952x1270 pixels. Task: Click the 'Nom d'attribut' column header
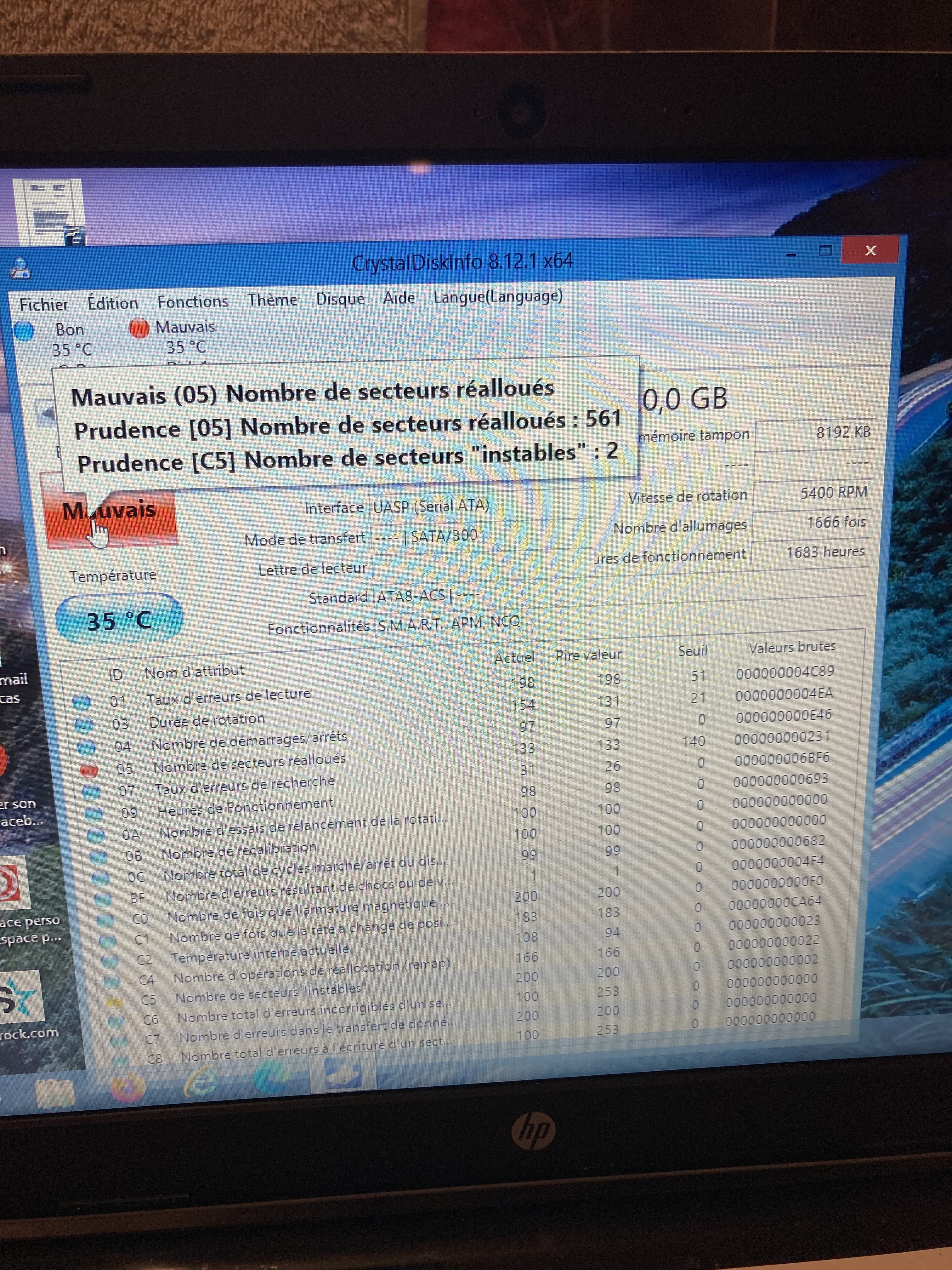(195, 671)
